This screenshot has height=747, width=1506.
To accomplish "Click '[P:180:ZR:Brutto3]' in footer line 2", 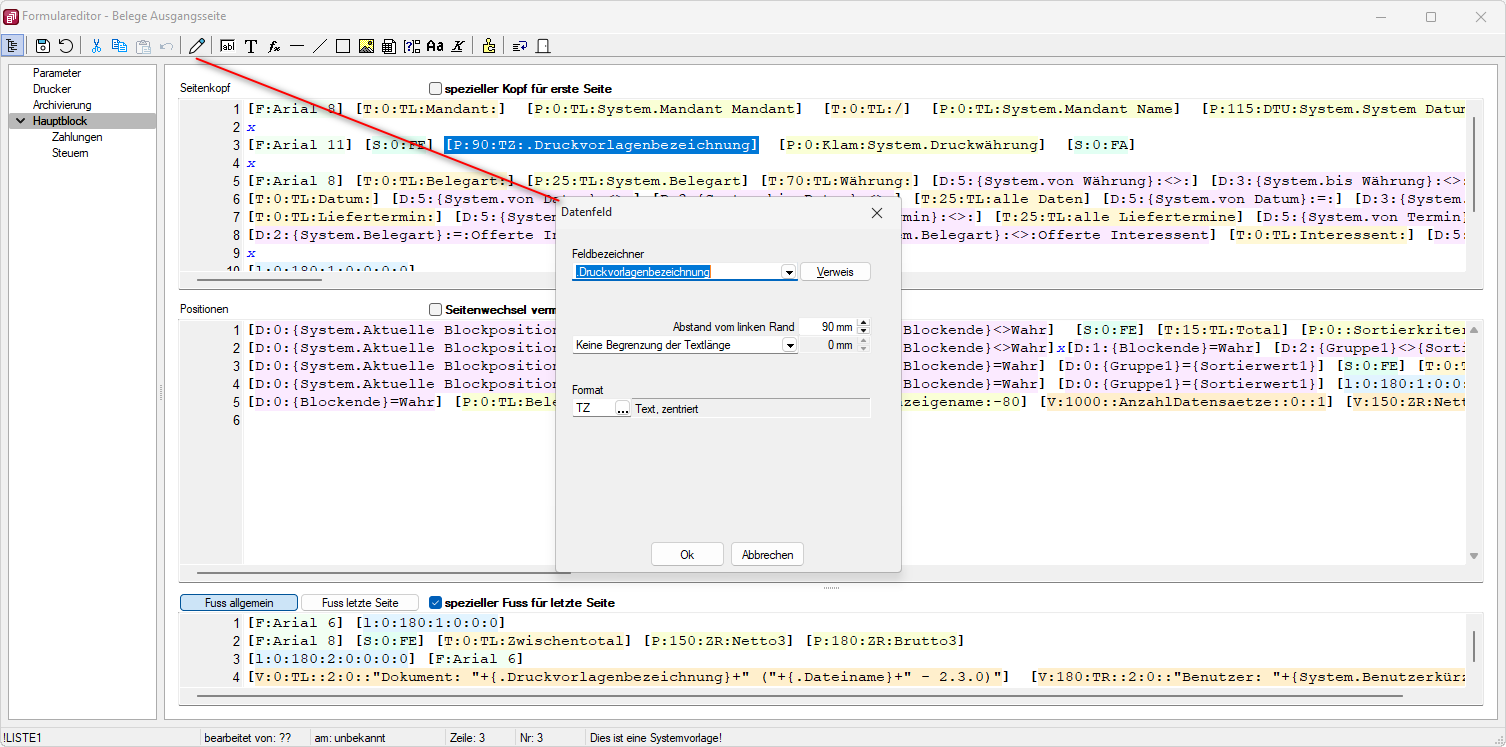I will (x=886, y=641).
